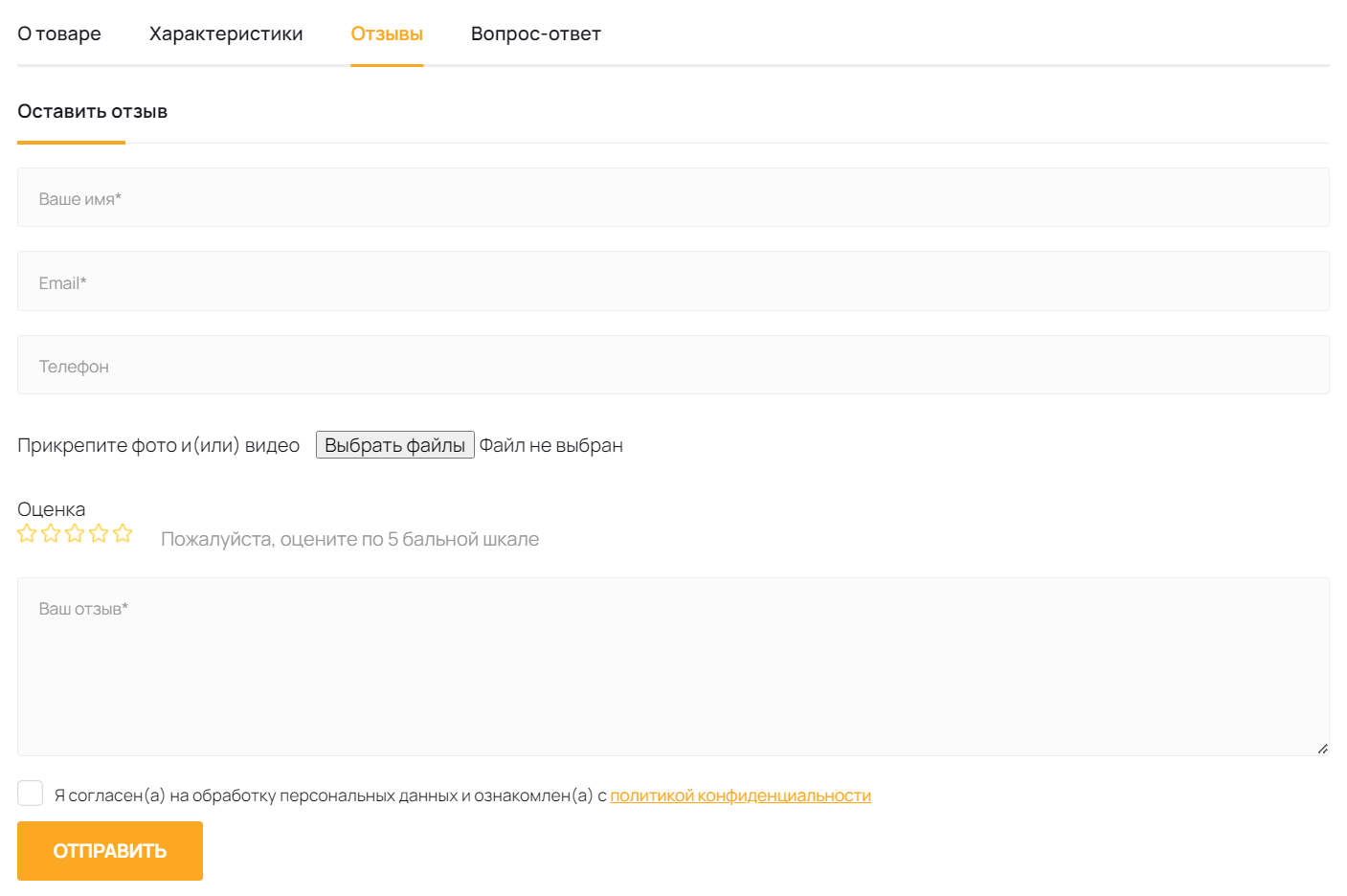Viewport: 1347px width, 896px height.
Task: Choose the fourth rating star
Action: pyautogui.click(x=99, y=534)
